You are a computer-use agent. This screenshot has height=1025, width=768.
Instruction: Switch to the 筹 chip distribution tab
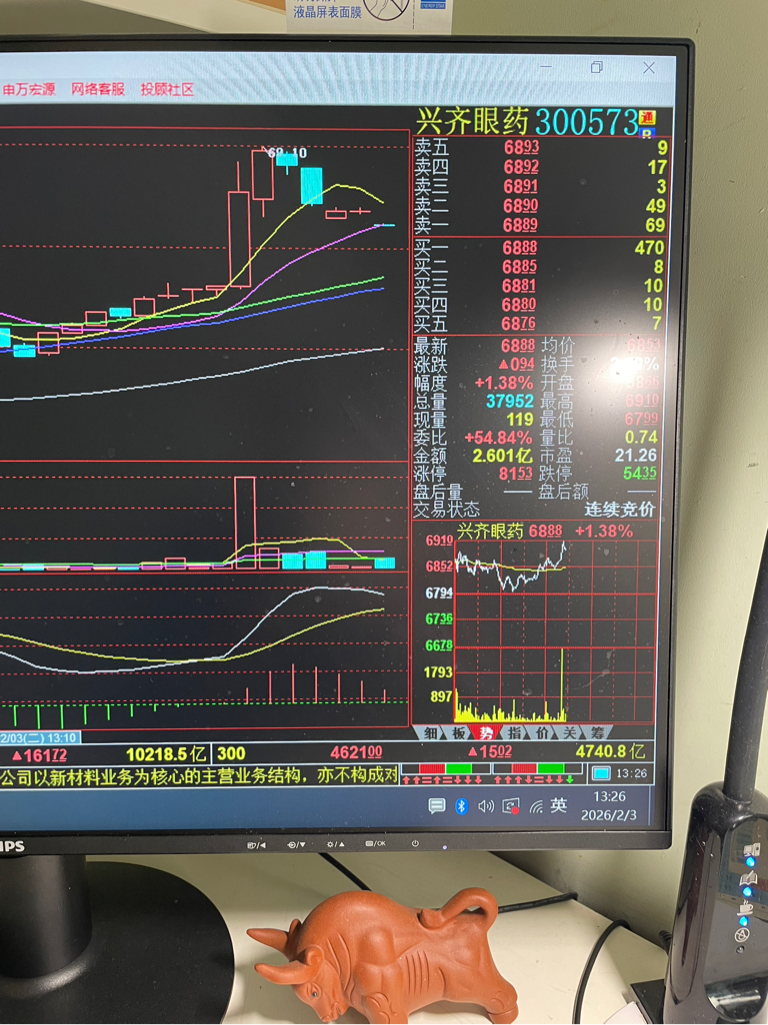click(597, 733)
